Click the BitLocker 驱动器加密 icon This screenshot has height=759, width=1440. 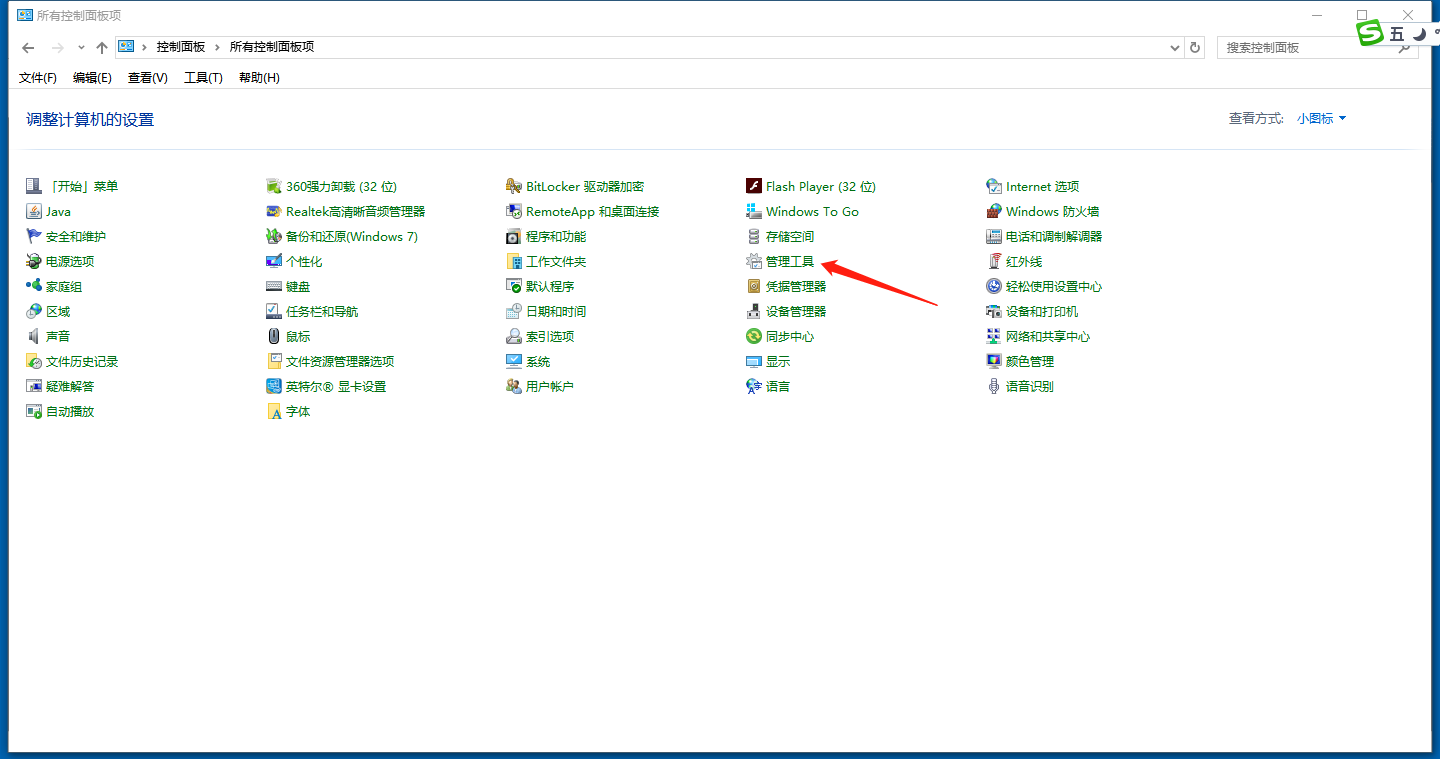(x=514, y=186)
